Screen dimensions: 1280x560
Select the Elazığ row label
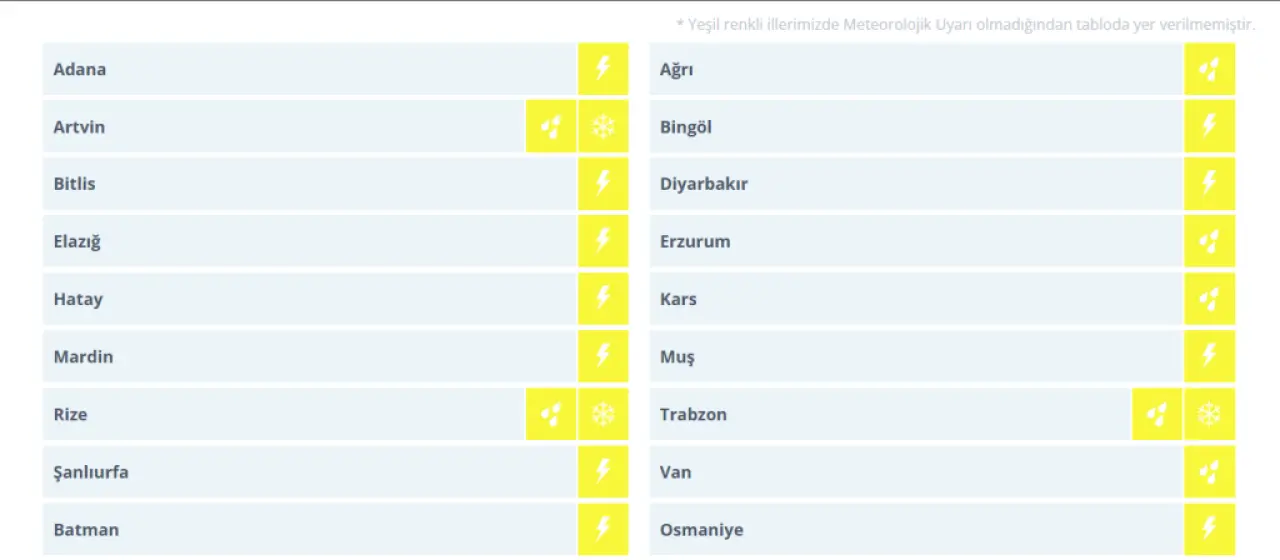point(77,242)
